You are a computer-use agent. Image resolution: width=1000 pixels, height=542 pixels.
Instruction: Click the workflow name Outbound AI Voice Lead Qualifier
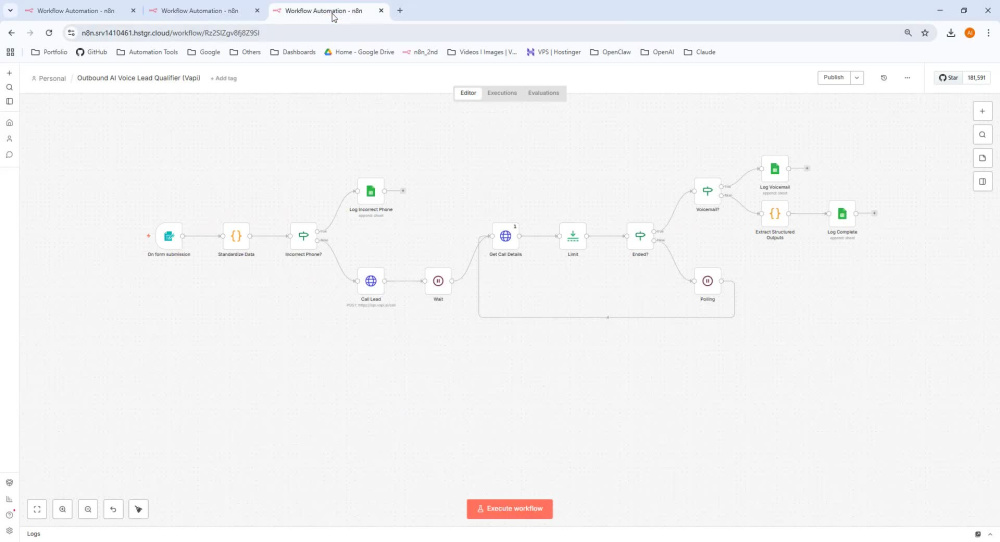[x=138, y=78]
